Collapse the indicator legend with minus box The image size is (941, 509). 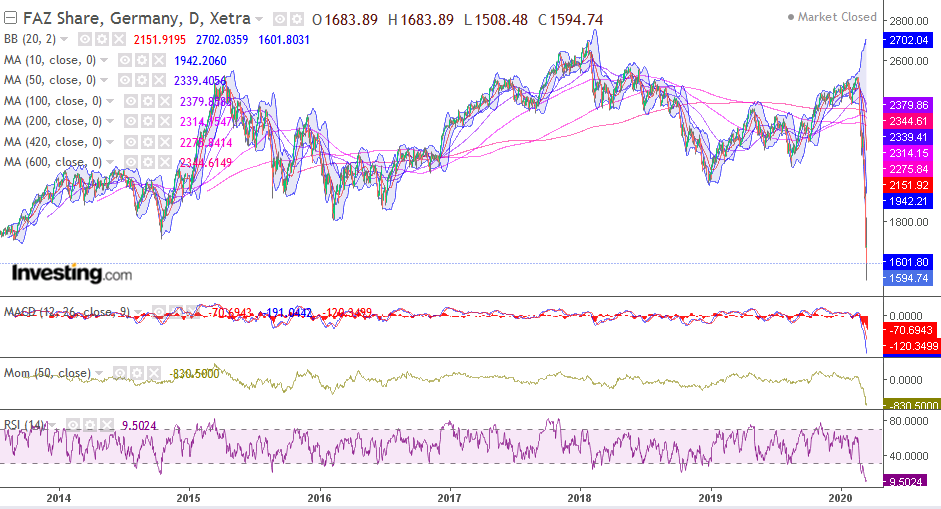(x=10, y=19)
